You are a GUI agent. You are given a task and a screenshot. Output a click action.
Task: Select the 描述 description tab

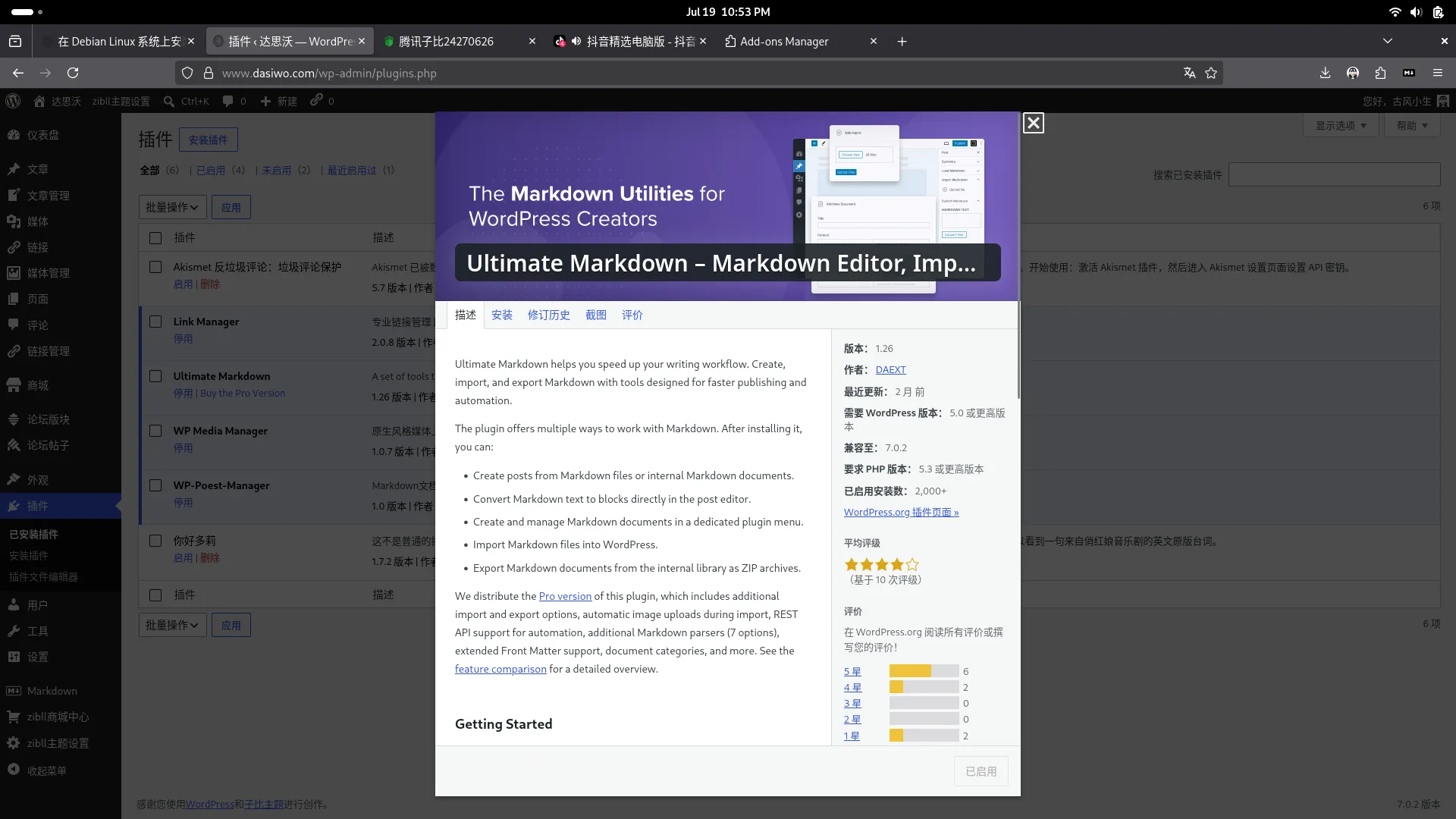tap(466, 315)
